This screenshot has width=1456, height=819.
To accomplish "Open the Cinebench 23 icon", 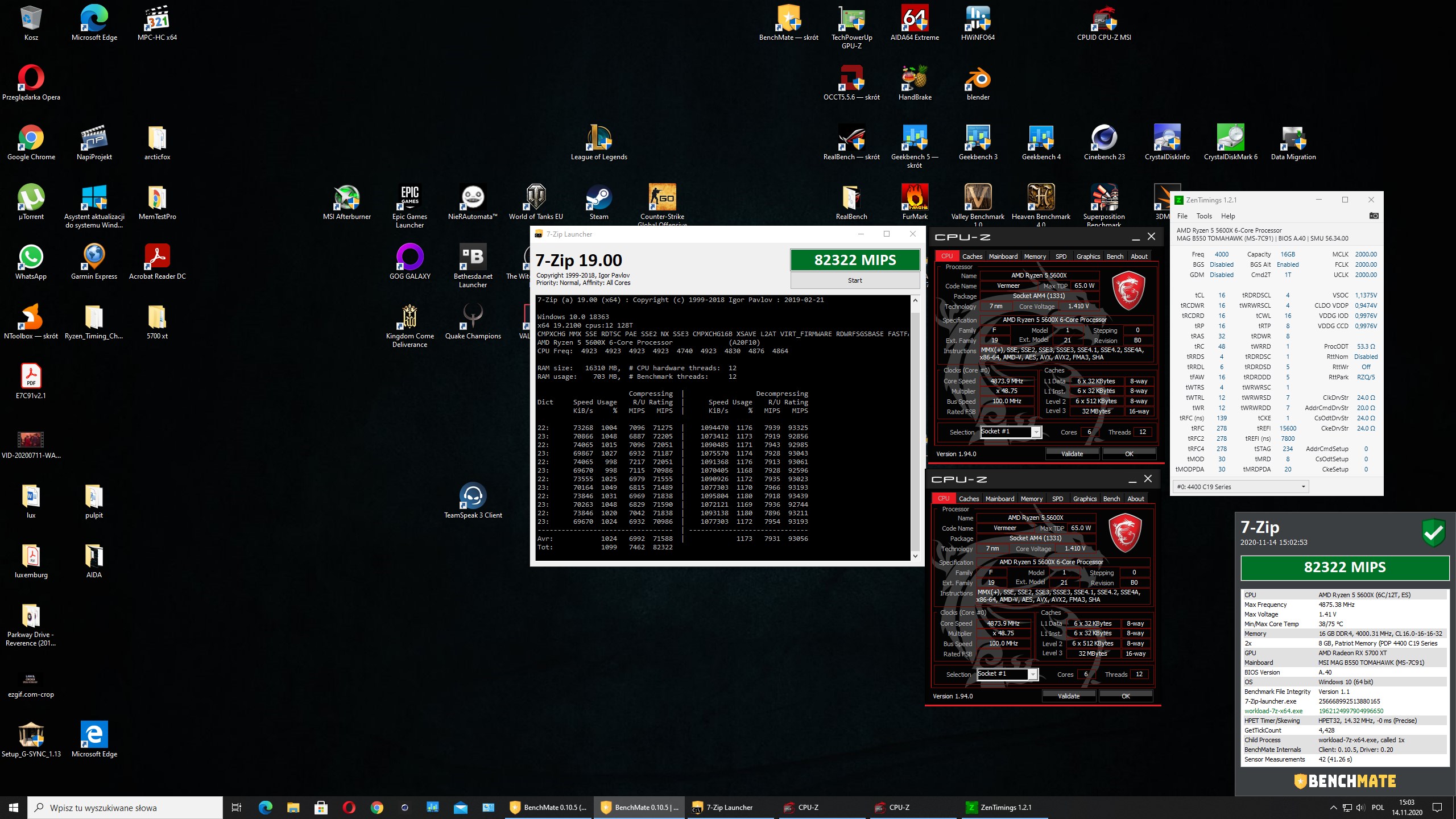I will pos(1104,142).
